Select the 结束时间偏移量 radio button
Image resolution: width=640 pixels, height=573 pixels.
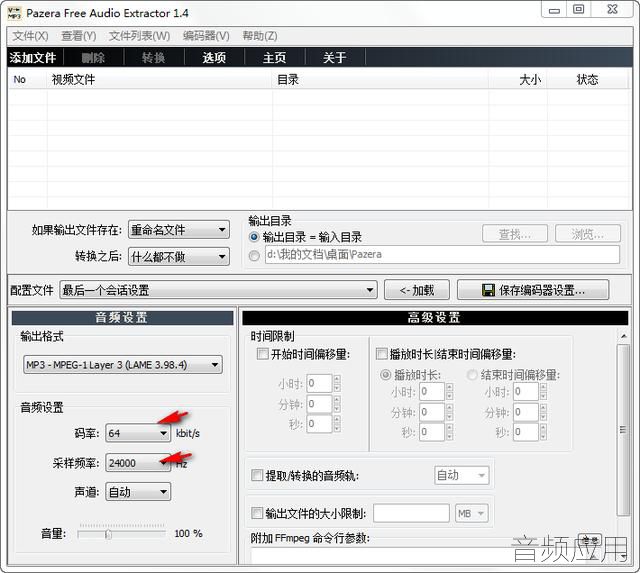tap(472, 374)
